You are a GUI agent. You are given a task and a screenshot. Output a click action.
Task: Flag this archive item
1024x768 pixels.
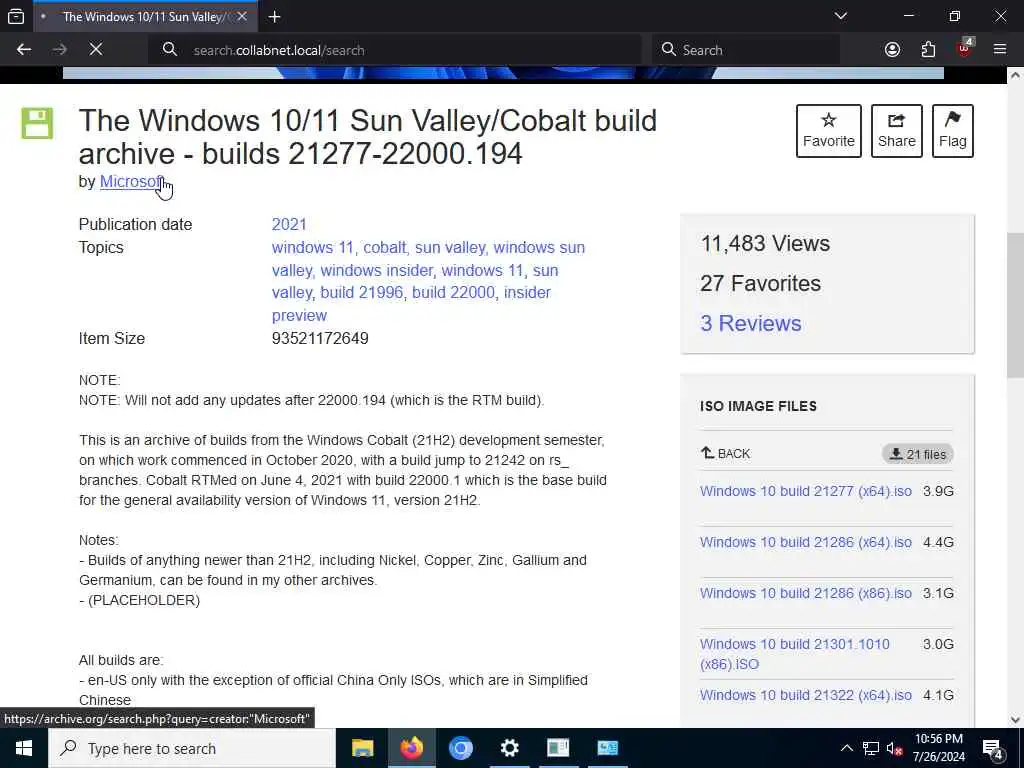[x=953, y=131]
